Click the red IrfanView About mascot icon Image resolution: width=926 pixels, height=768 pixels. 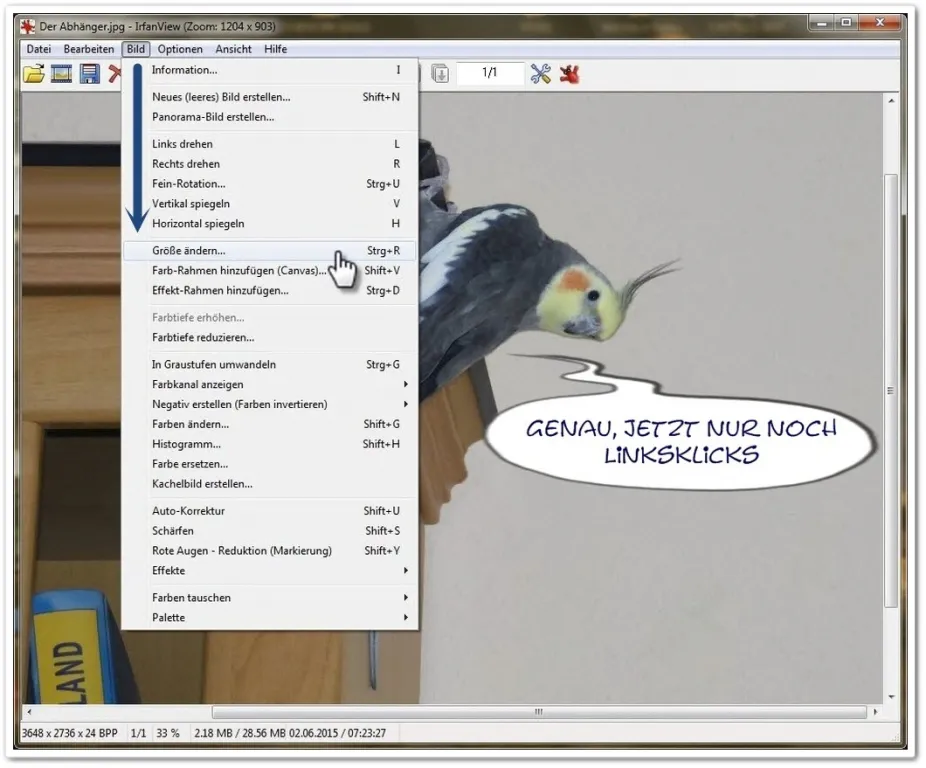pos(569,74)
